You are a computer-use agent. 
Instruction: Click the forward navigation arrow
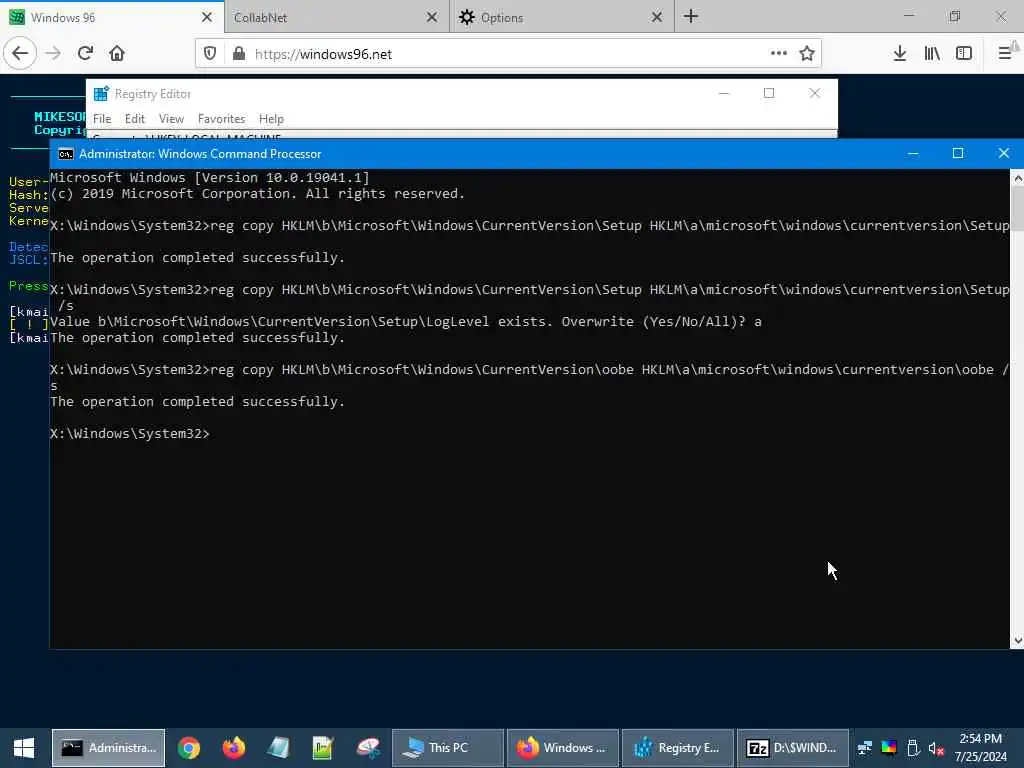tap(54, 54)
